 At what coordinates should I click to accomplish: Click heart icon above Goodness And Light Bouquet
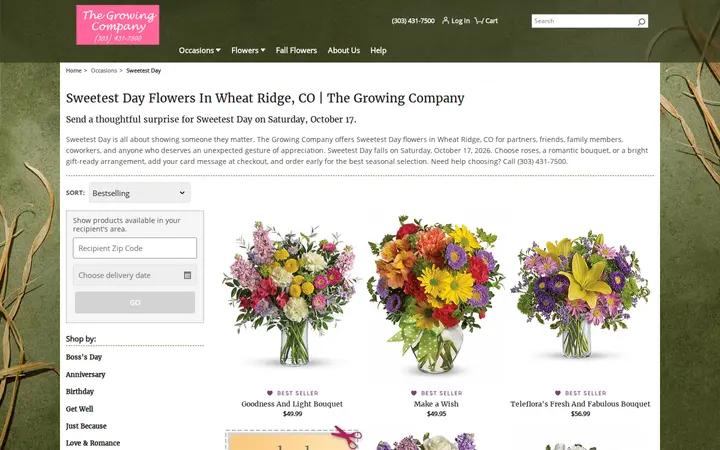pyautogui.click(x=270, y=393)
